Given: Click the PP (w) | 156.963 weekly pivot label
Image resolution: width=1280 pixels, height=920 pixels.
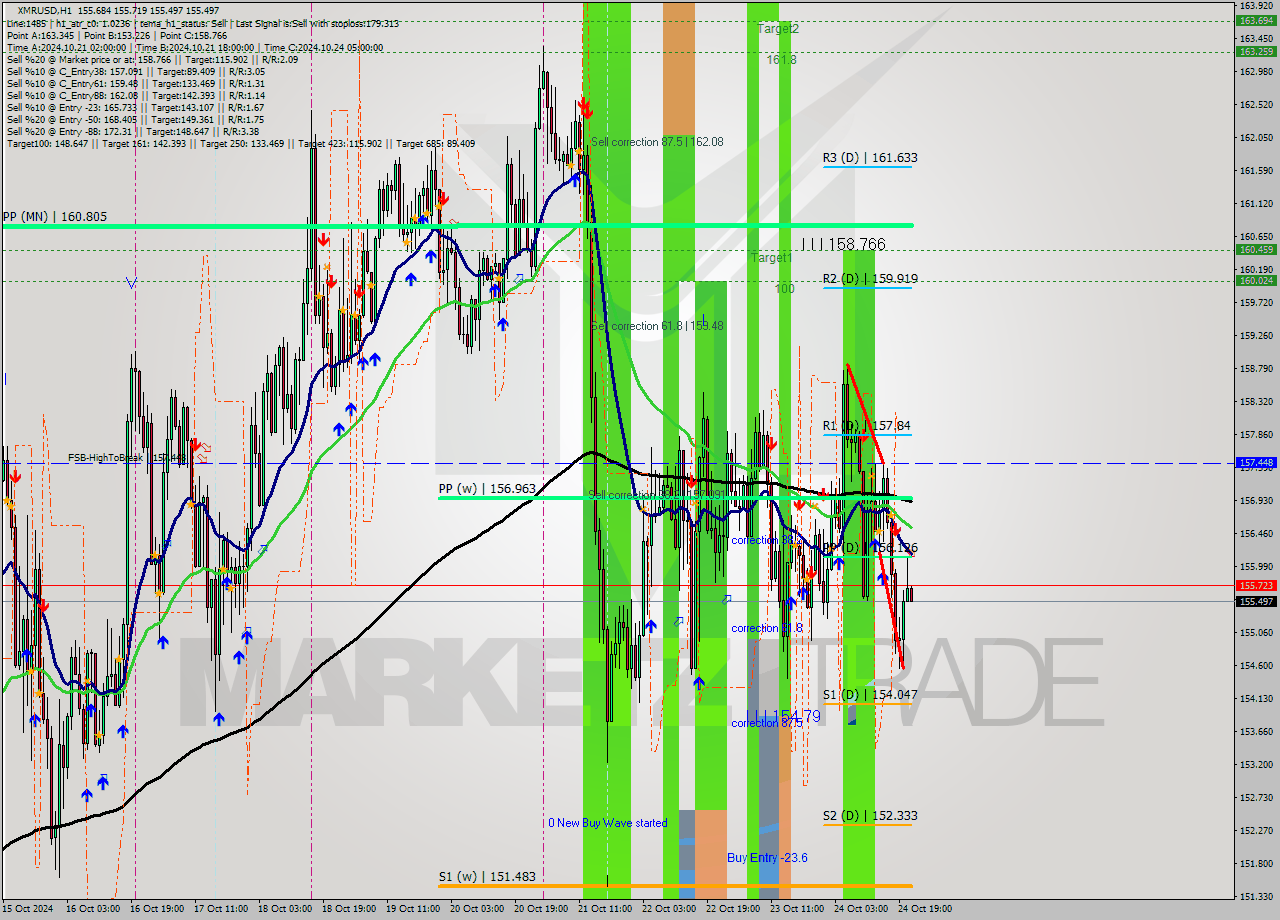Looking at the screenshot, I should click(x=487, y=489).
